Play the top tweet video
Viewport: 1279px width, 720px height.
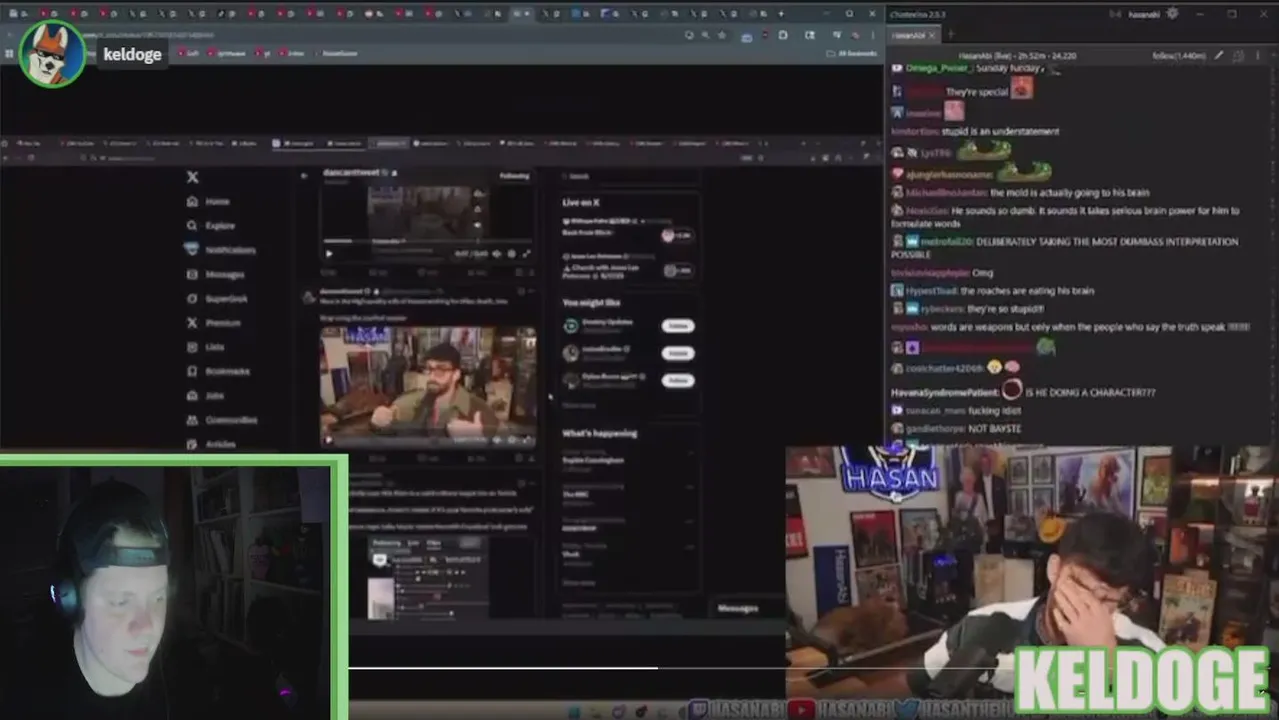click(329, 253)
